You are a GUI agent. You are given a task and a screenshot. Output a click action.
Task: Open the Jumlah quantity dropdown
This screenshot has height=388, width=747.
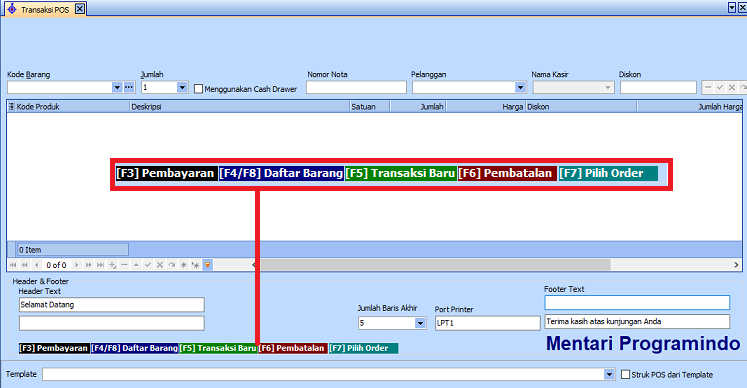click(x=182, y=87)
